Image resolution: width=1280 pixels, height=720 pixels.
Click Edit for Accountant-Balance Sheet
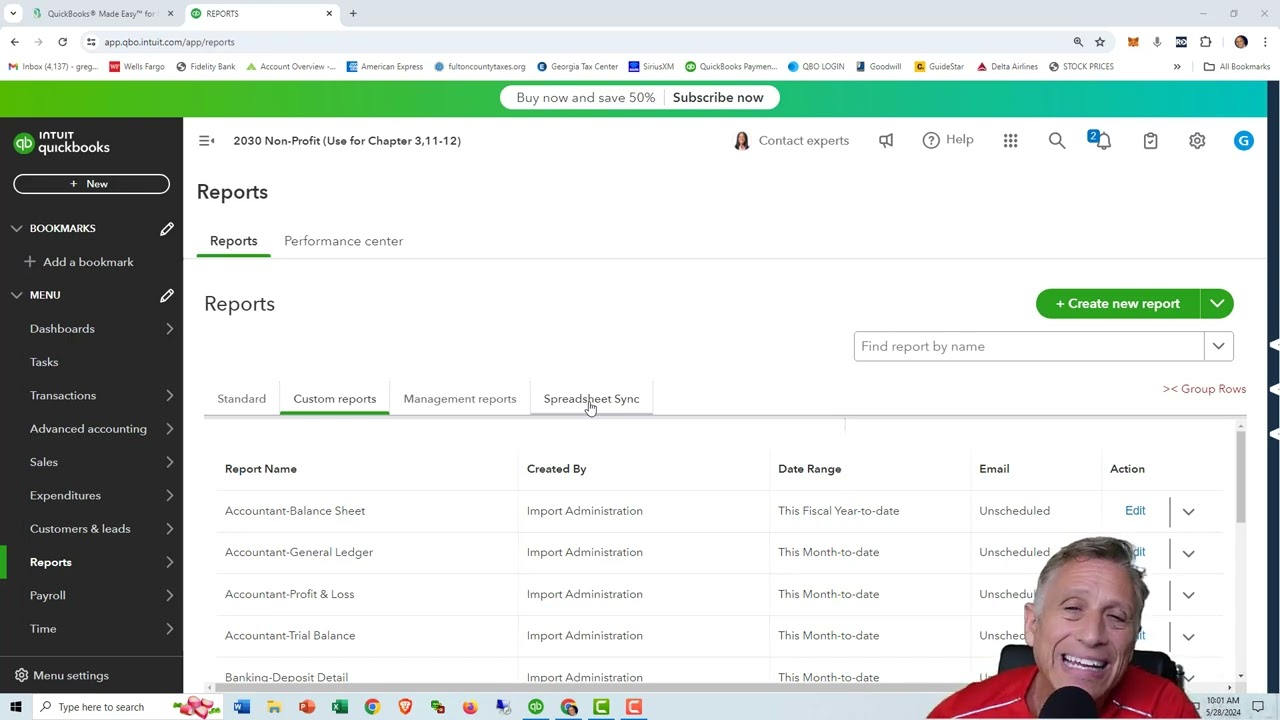coord(1135,511)
